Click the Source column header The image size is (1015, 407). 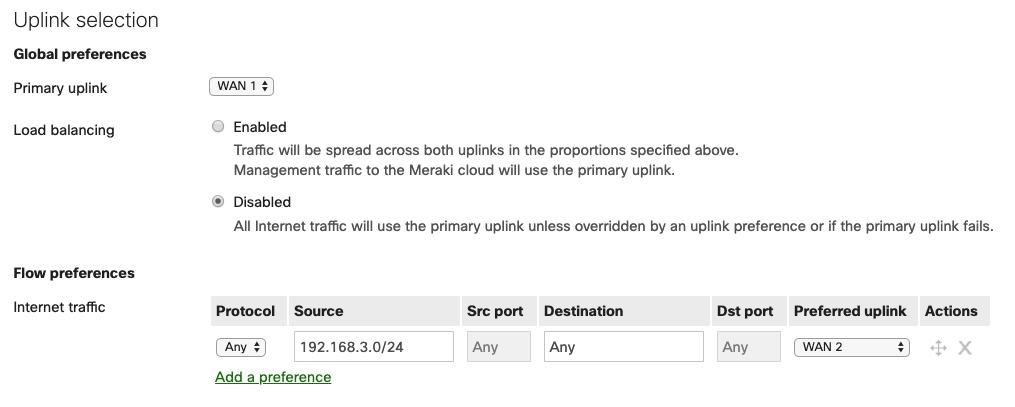coord(318,311)
